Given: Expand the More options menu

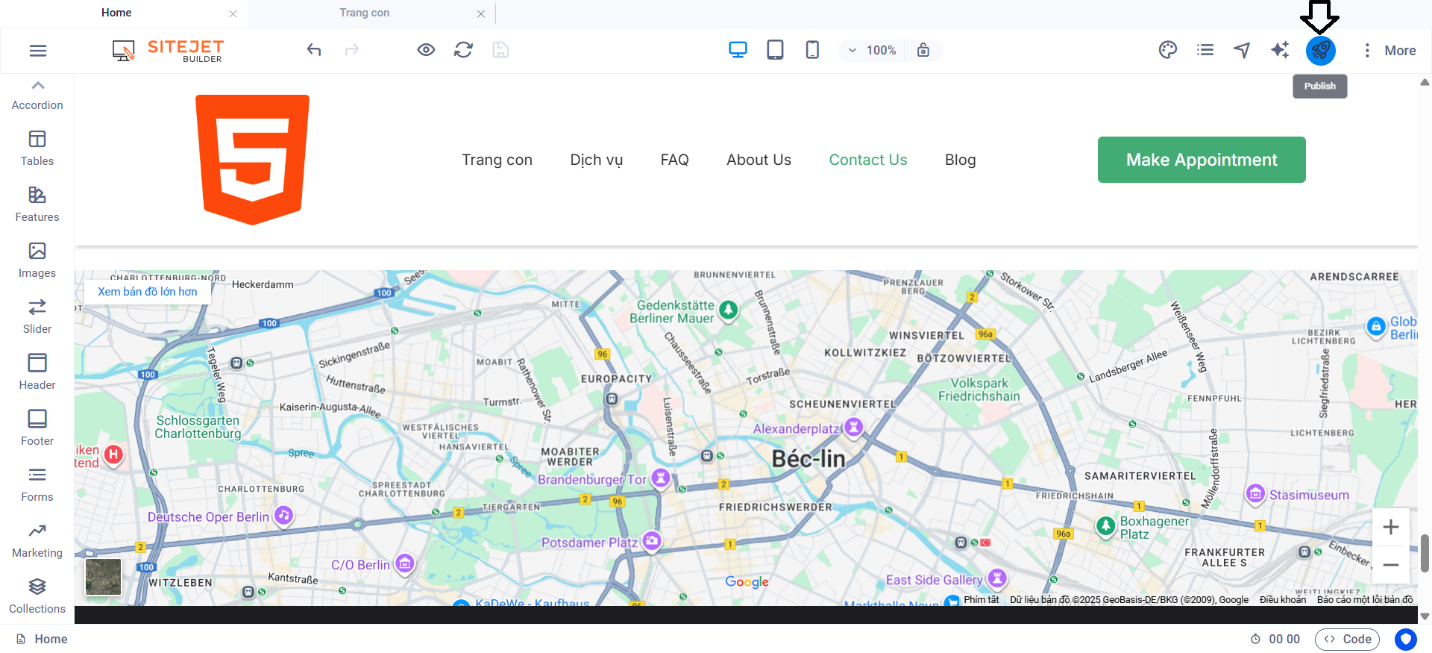Looking at the screenshot, I should coord(1389,50).
